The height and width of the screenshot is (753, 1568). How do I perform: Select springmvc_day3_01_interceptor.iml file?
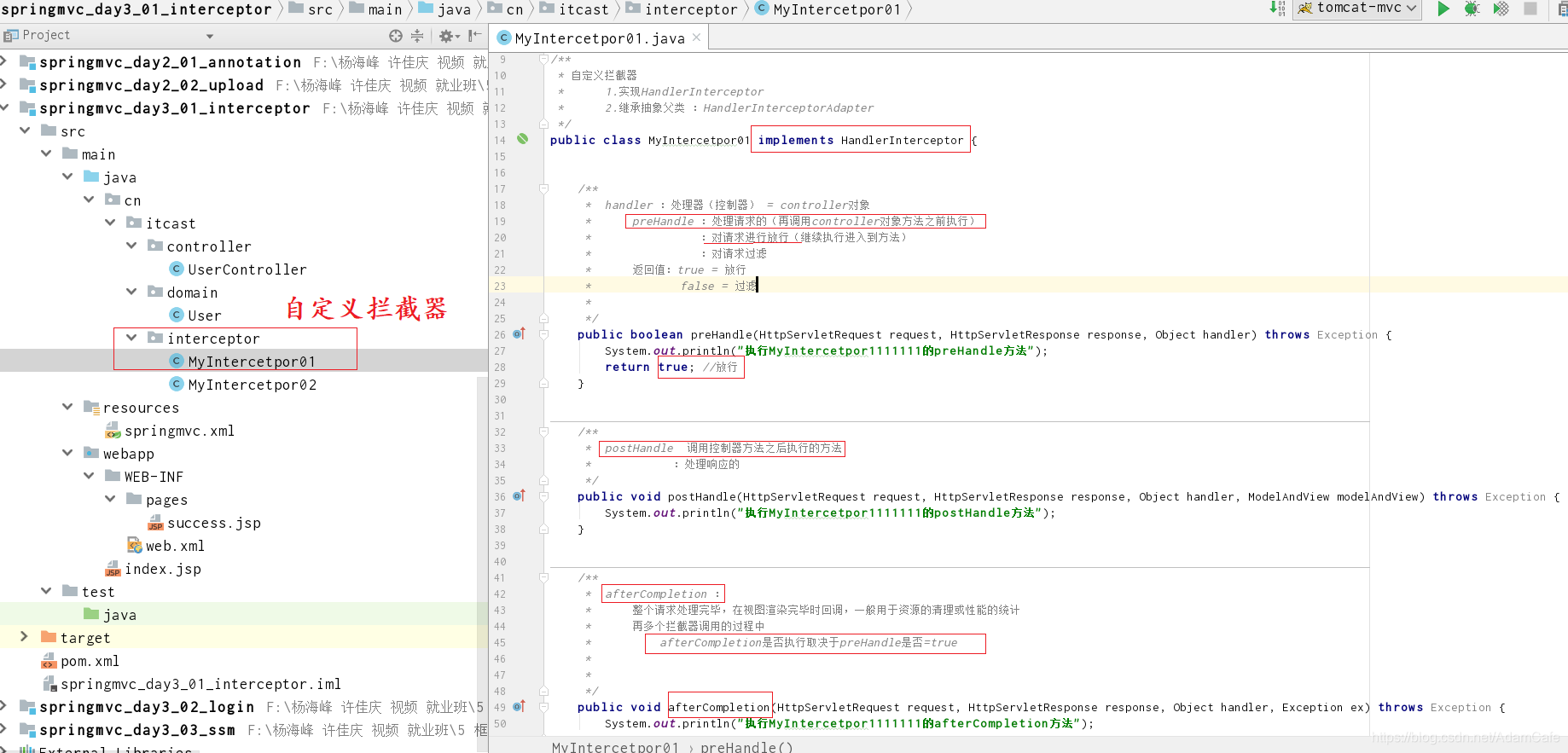pos(191,684)
